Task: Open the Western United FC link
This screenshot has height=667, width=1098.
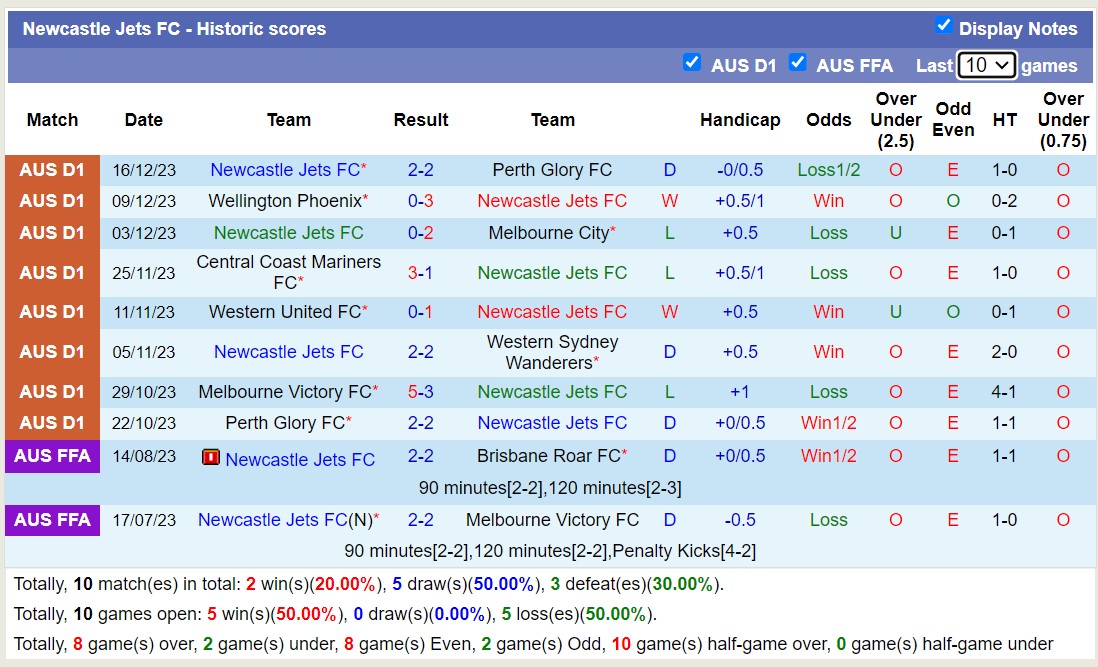Action: tap(283, 311)
